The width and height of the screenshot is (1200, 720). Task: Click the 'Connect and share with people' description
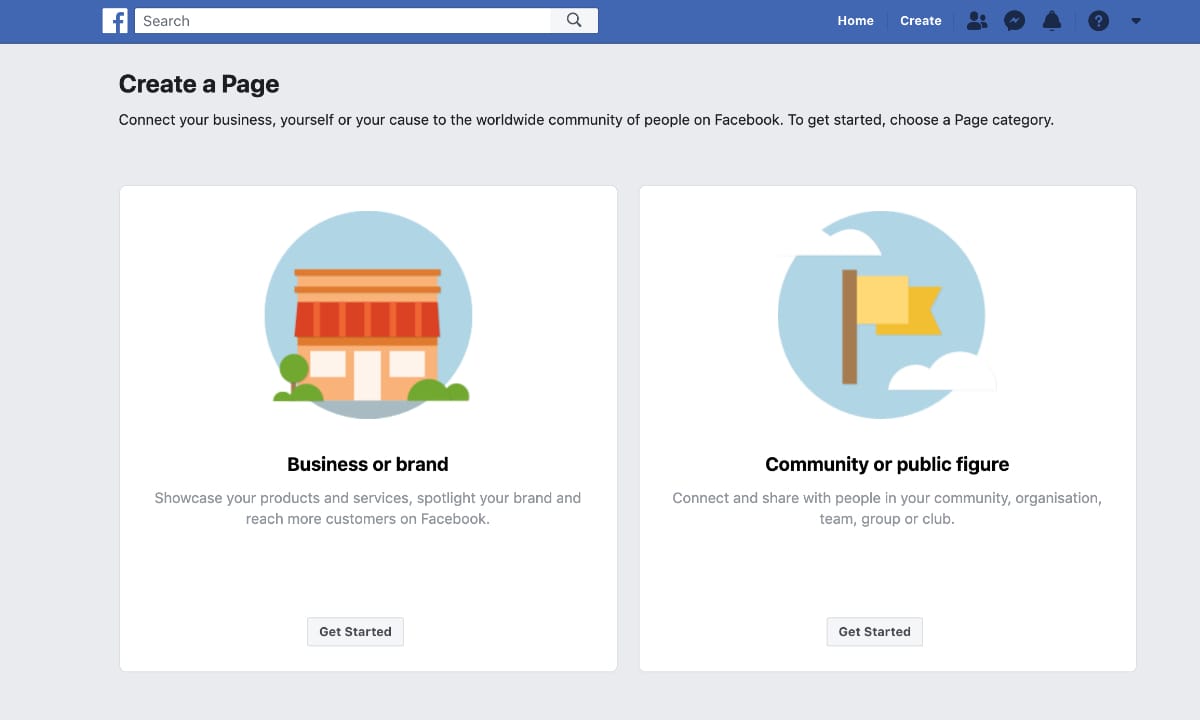(x=887, y=508)
